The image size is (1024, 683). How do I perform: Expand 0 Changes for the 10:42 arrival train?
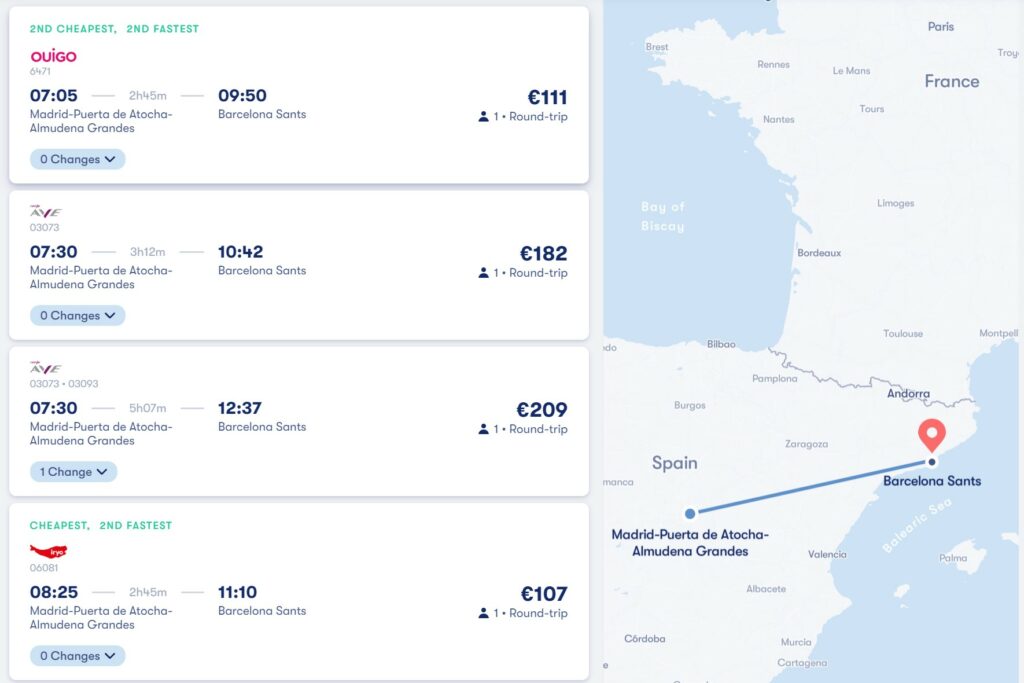[78, 315]
